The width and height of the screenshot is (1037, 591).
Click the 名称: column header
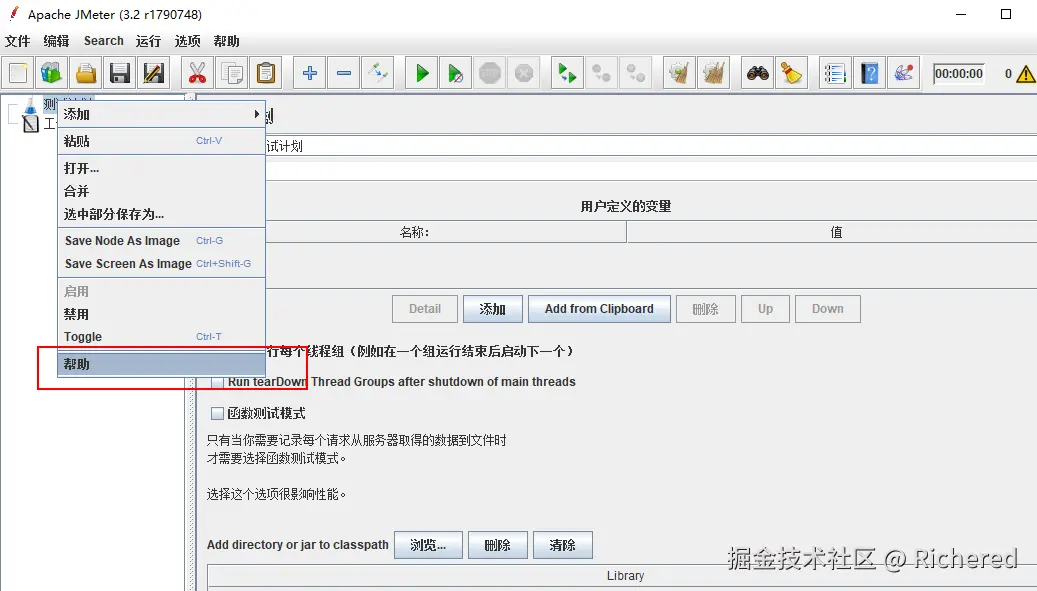pyautogui.click(x=446, y=232)
